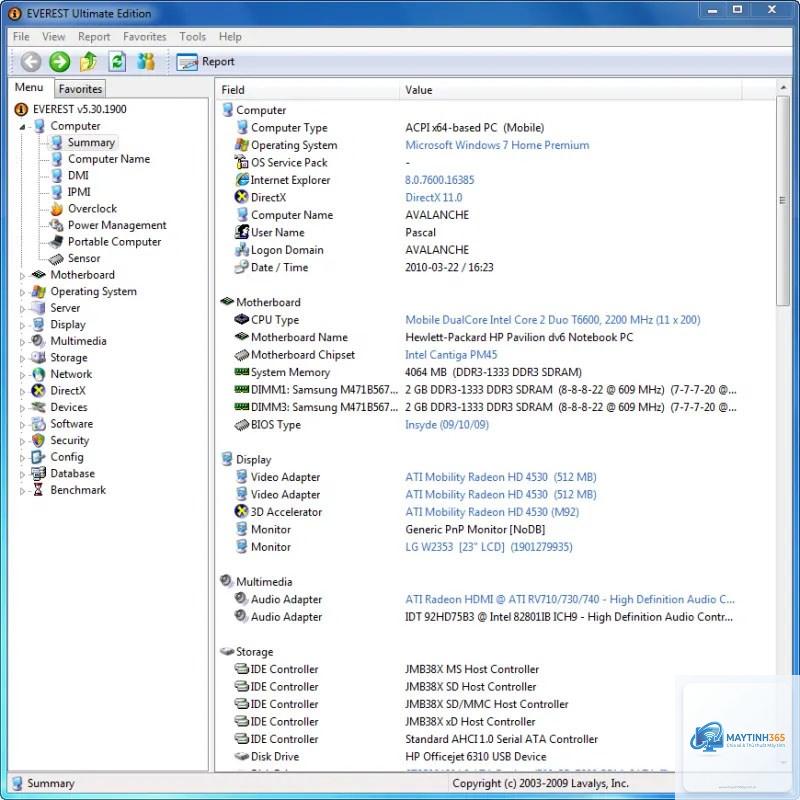Viewport: 800px width, 800px height.
Task: Click the 3D Accelerator icon
Action: [x=241, y=511]
